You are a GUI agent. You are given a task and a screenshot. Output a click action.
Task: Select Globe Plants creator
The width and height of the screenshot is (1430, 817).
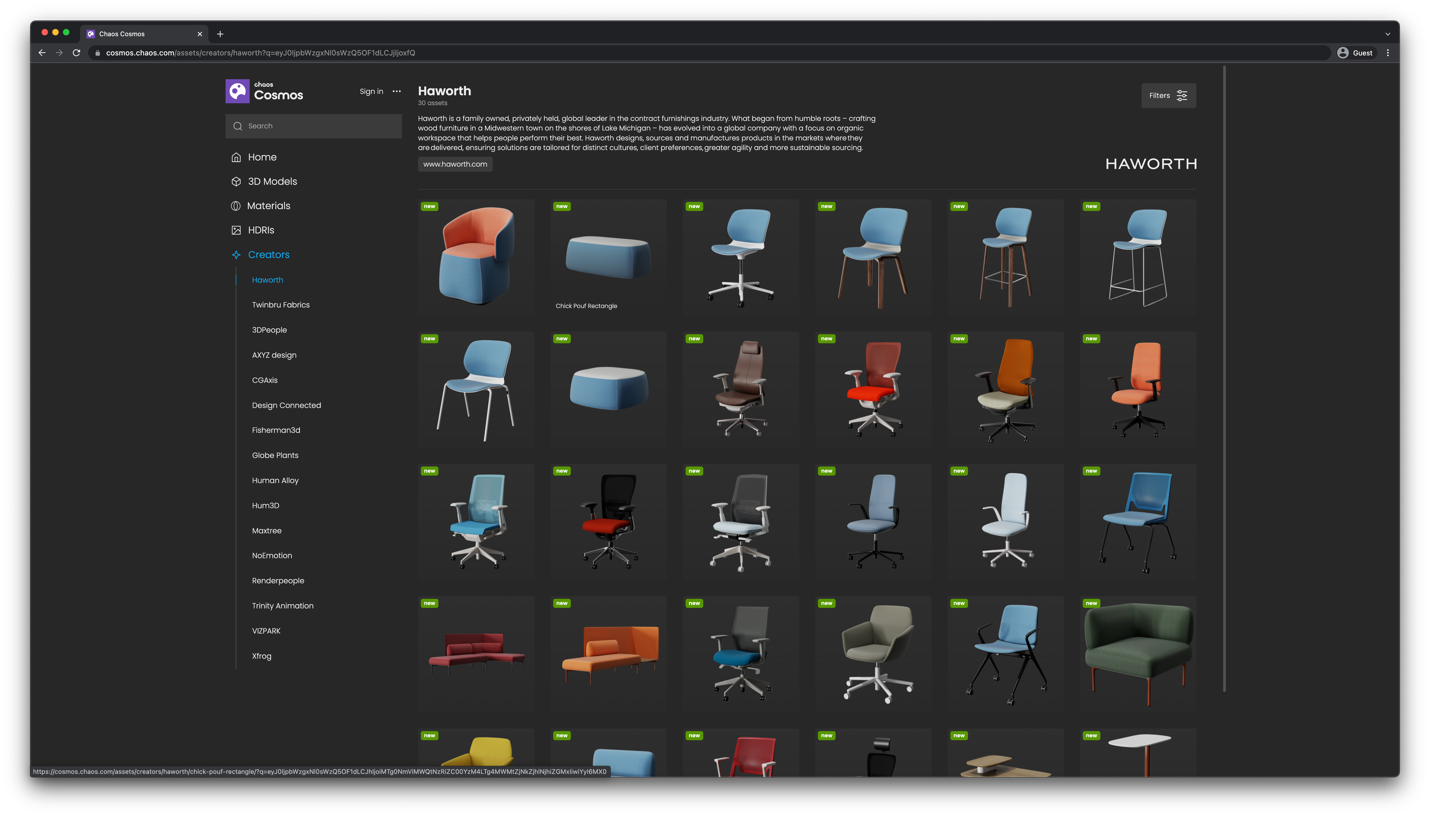pyautogui.click(x=275, y=455)
